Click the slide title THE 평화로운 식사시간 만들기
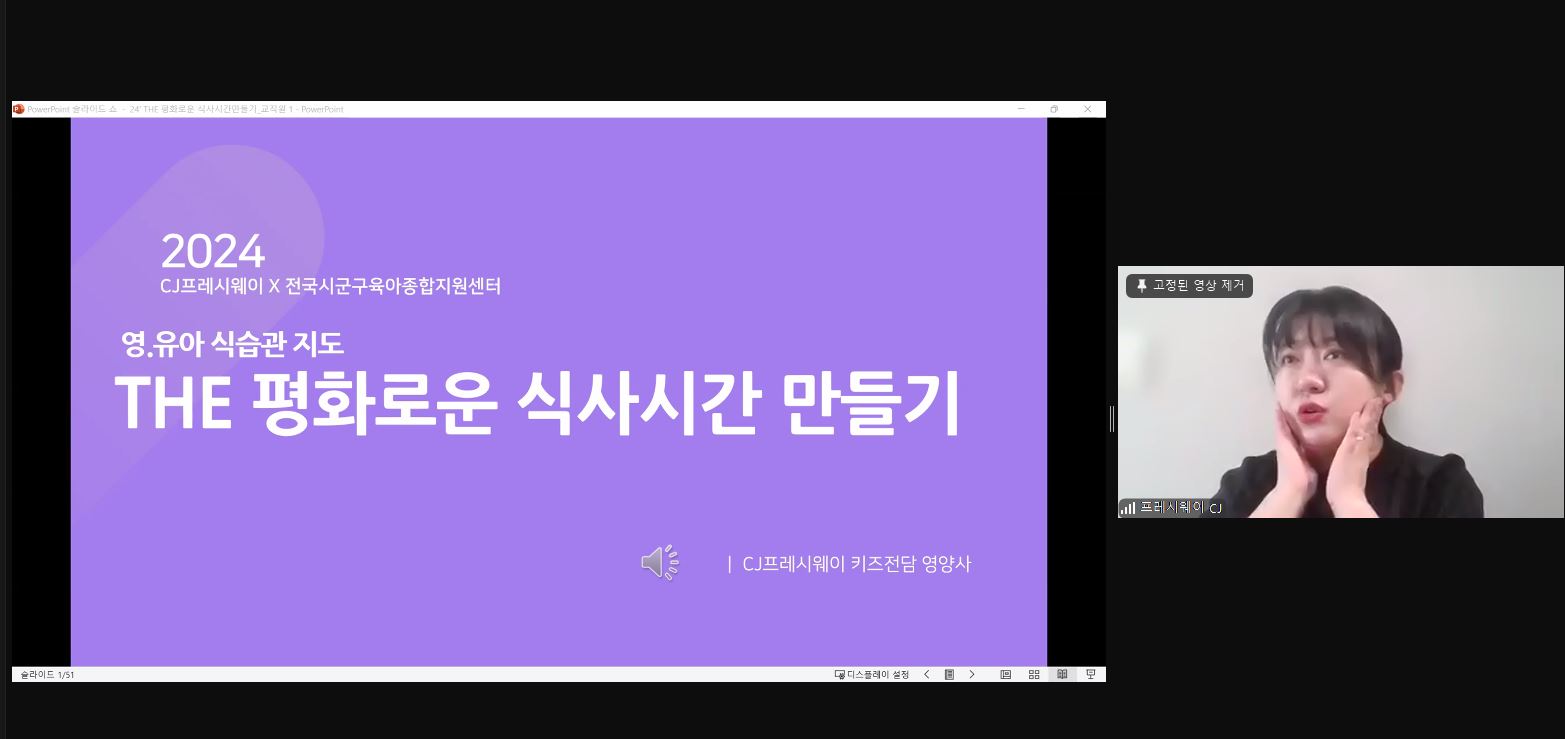Image resolution: width=1565 pixels, height=739 pixels. [538, 403]
